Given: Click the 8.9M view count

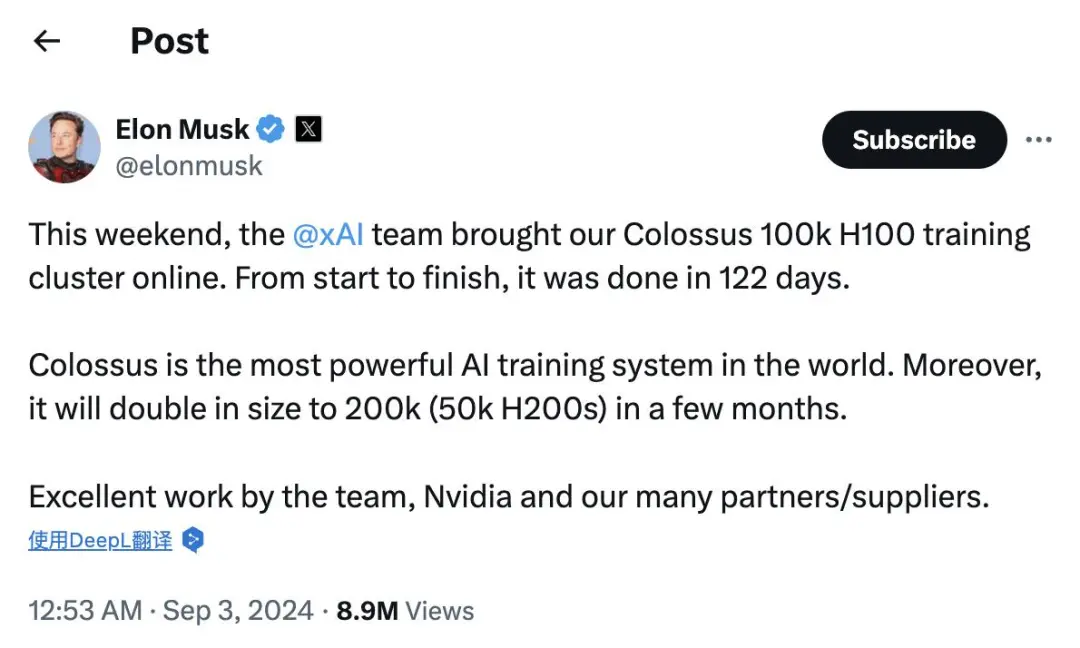Looking at the screenshot, I should pos(367,611).
